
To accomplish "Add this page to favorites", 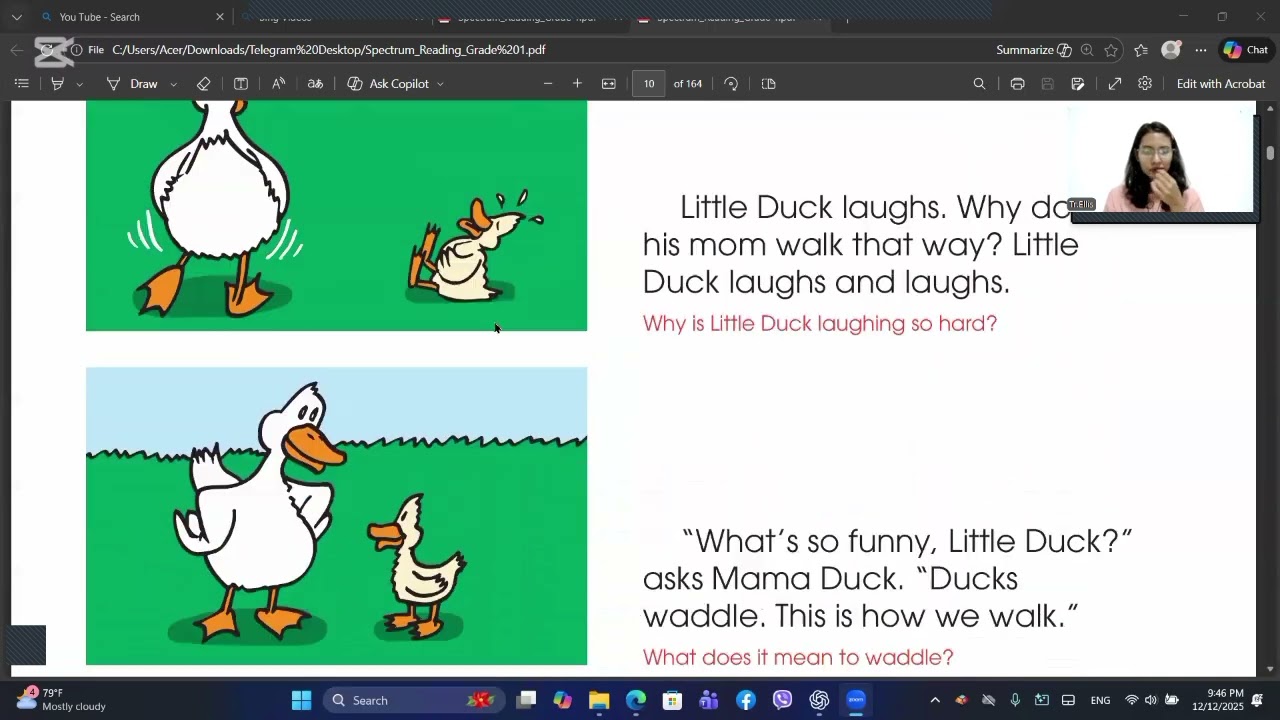I will pos(1111,50).
